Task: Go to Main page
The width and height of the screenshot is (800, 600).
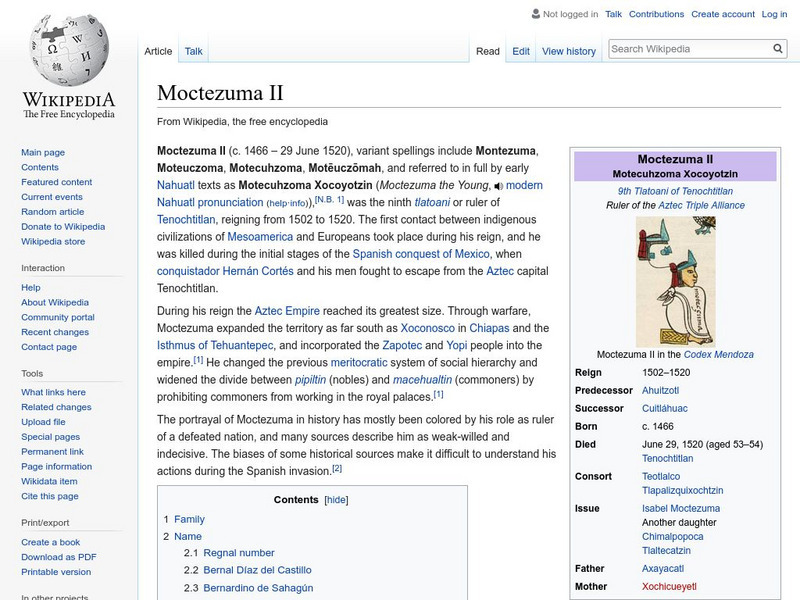Action: (43, 153)
